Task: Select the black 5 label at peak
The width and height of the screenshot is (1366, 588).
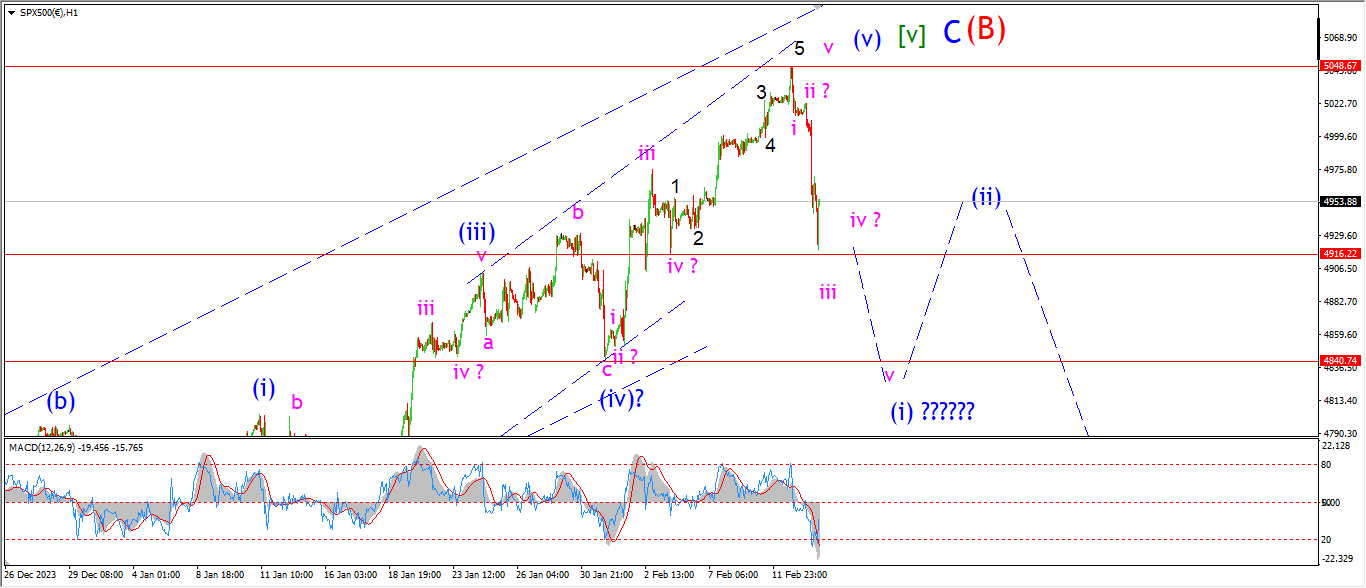Action: click(x=799, y=48)
